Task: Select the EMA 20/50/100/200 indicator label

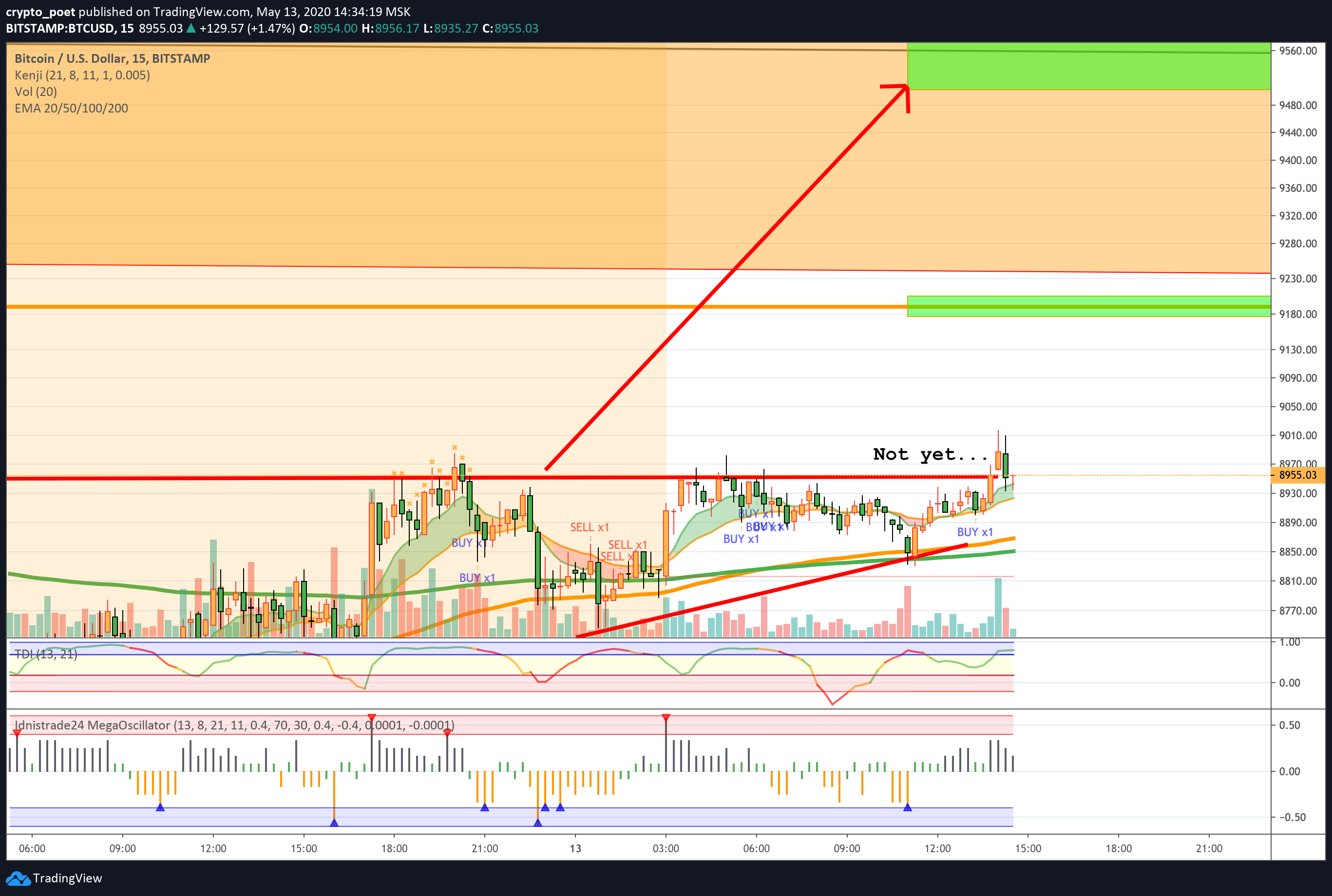Action: [x=71, y=108]
